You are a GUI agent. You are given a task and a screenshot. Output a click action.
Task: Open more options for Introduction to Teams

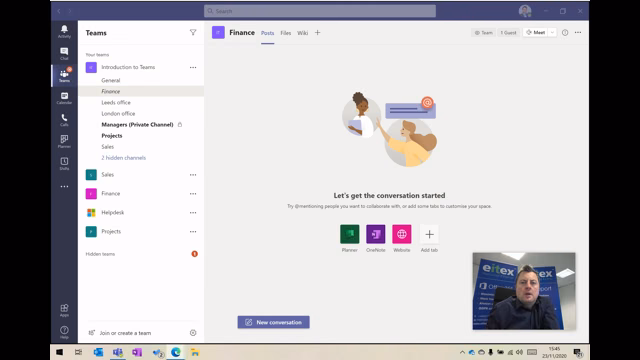pos(193,67)
